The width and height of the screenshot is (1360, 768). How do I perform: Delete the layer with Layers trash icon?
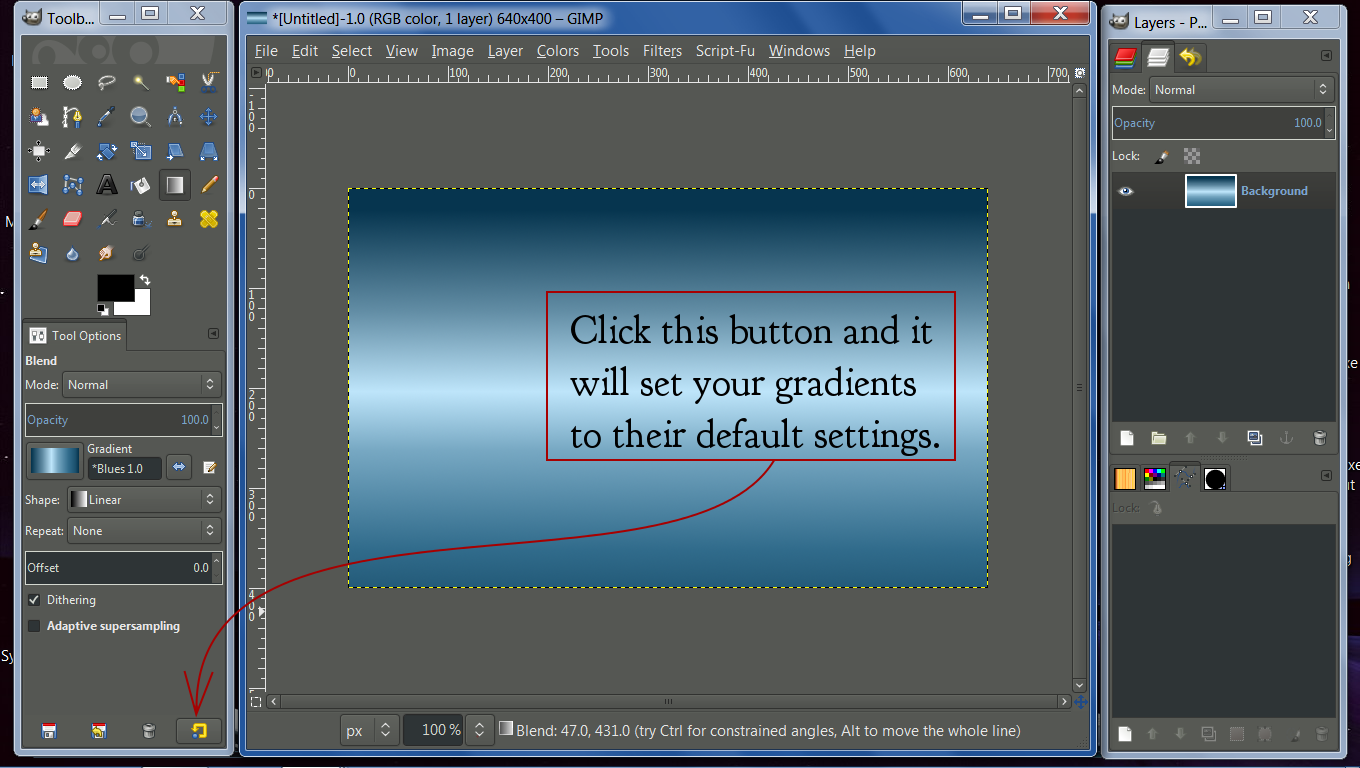[x=1319, y=437]
